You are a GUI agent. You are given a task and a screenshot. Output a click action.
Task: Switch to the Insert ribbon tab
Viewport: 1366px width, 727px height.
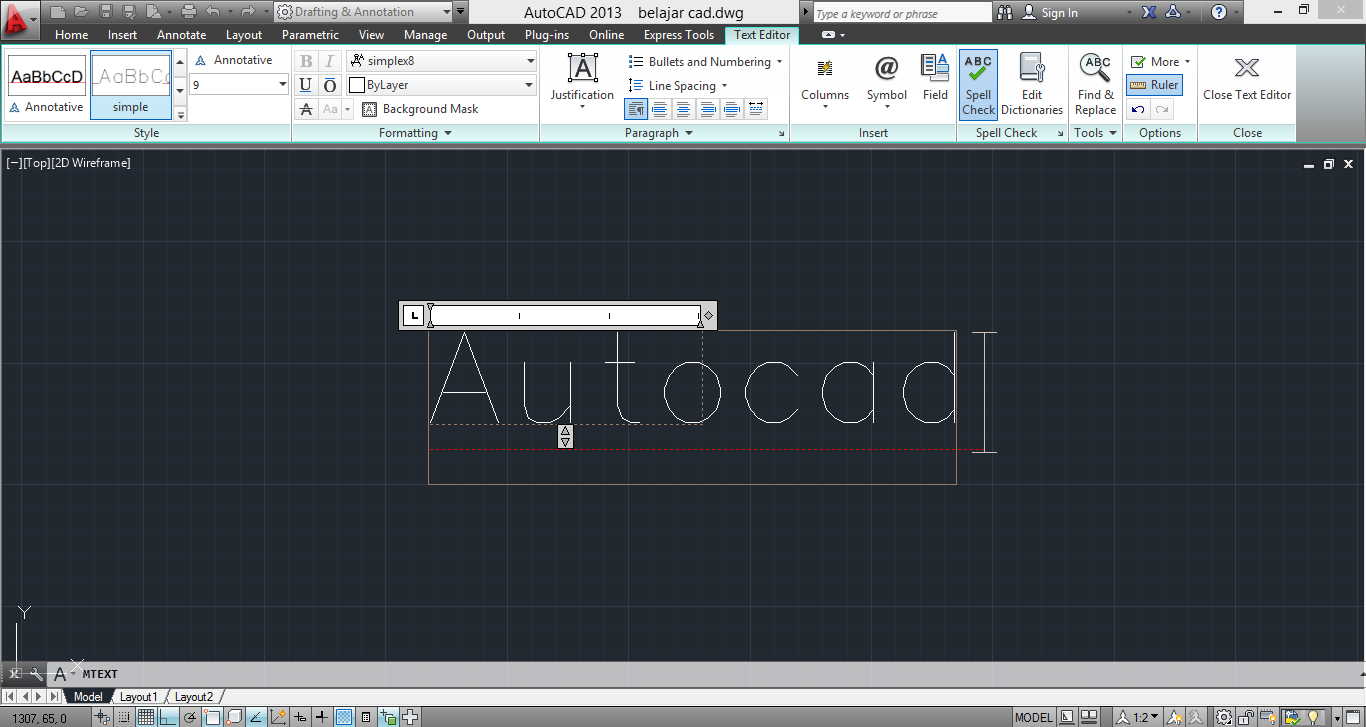(x=123, y=35)
